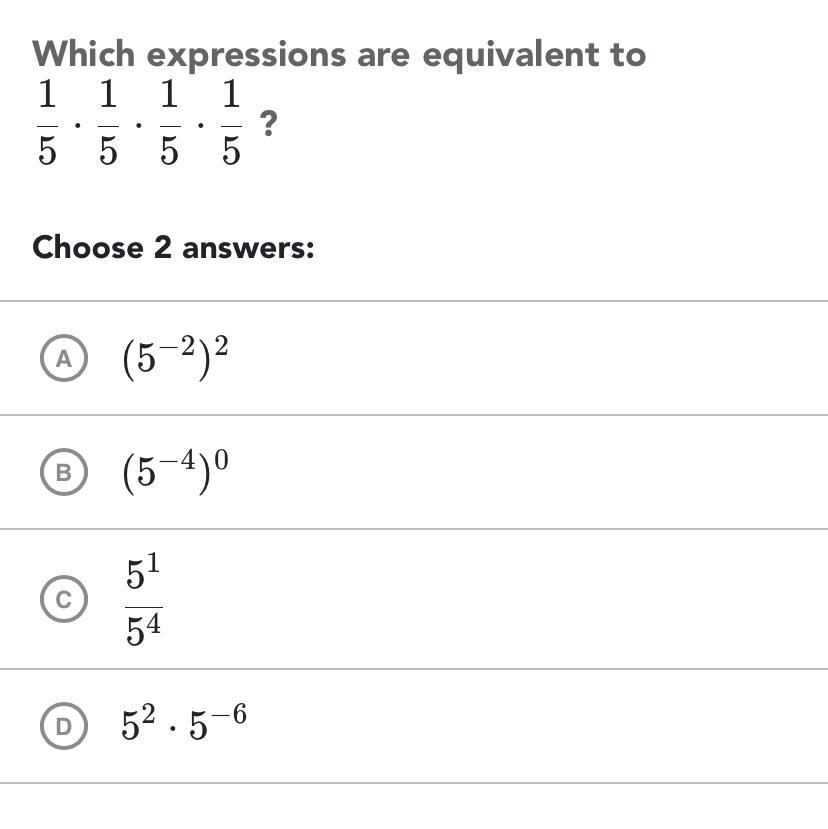
Task: Click the question mark after the fractions
Action: (269, 123)
